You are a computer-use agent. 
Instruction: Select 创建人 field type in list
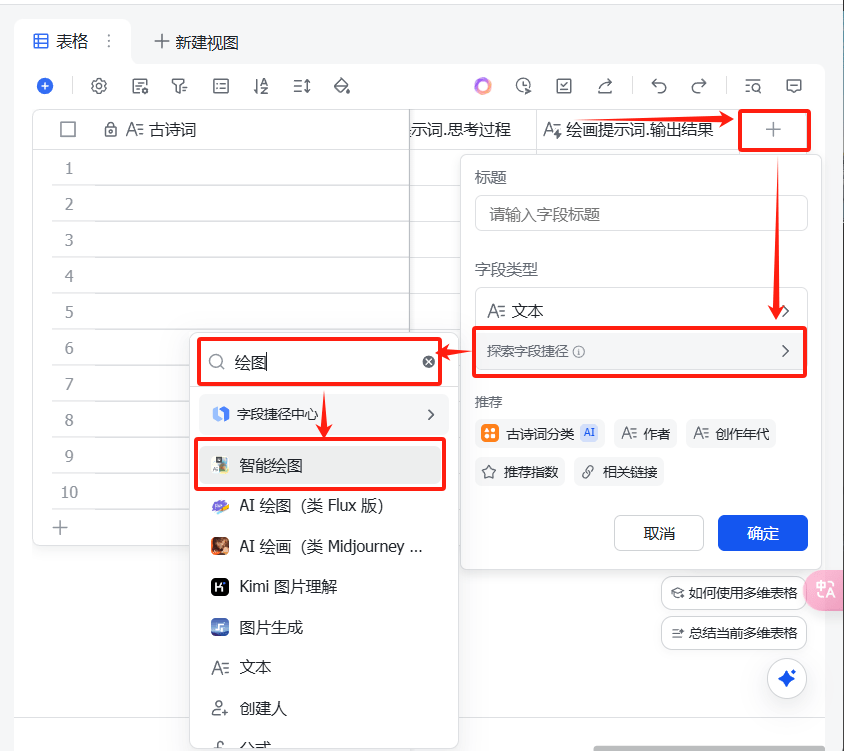[323, 708]
